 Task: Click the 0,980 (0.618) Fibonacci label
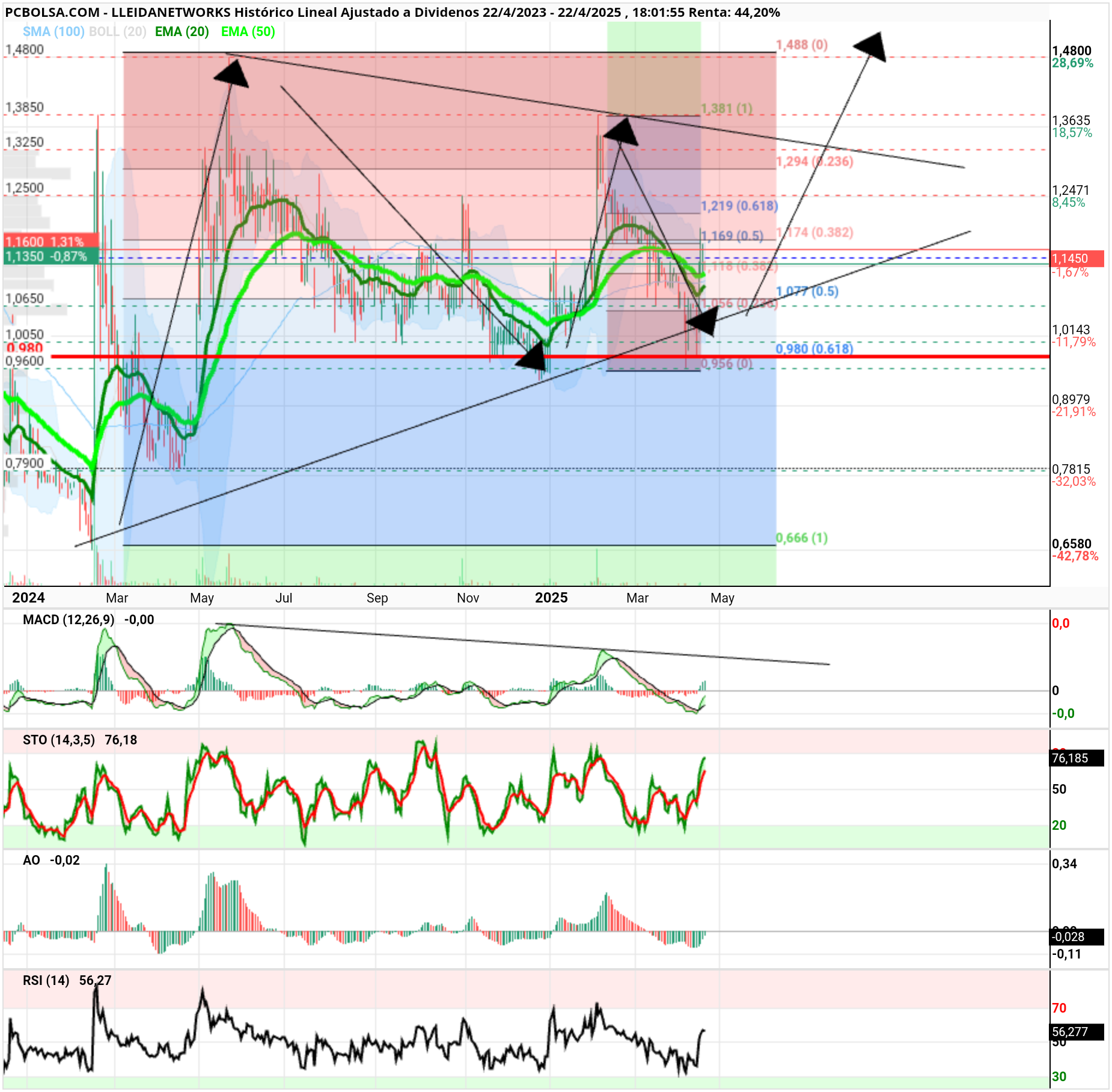pos(814,349)
